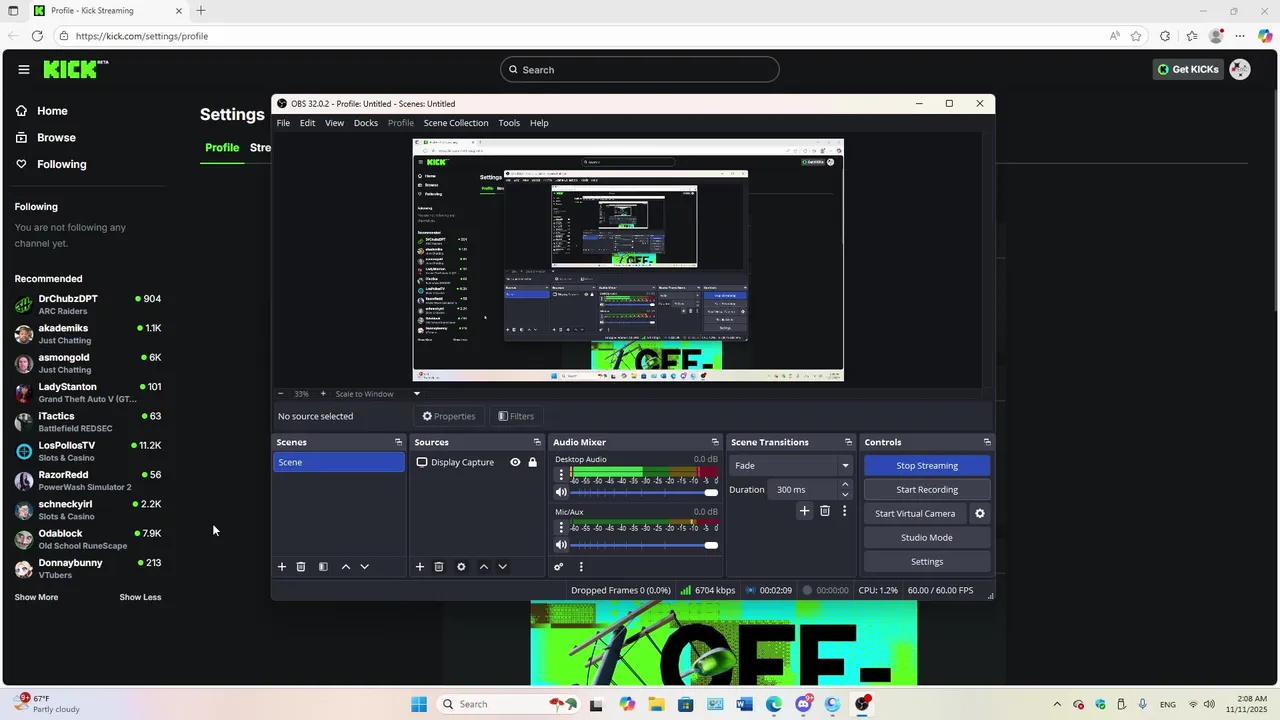Click Start Recording button
1280x720 pixels.
point(927,490)
